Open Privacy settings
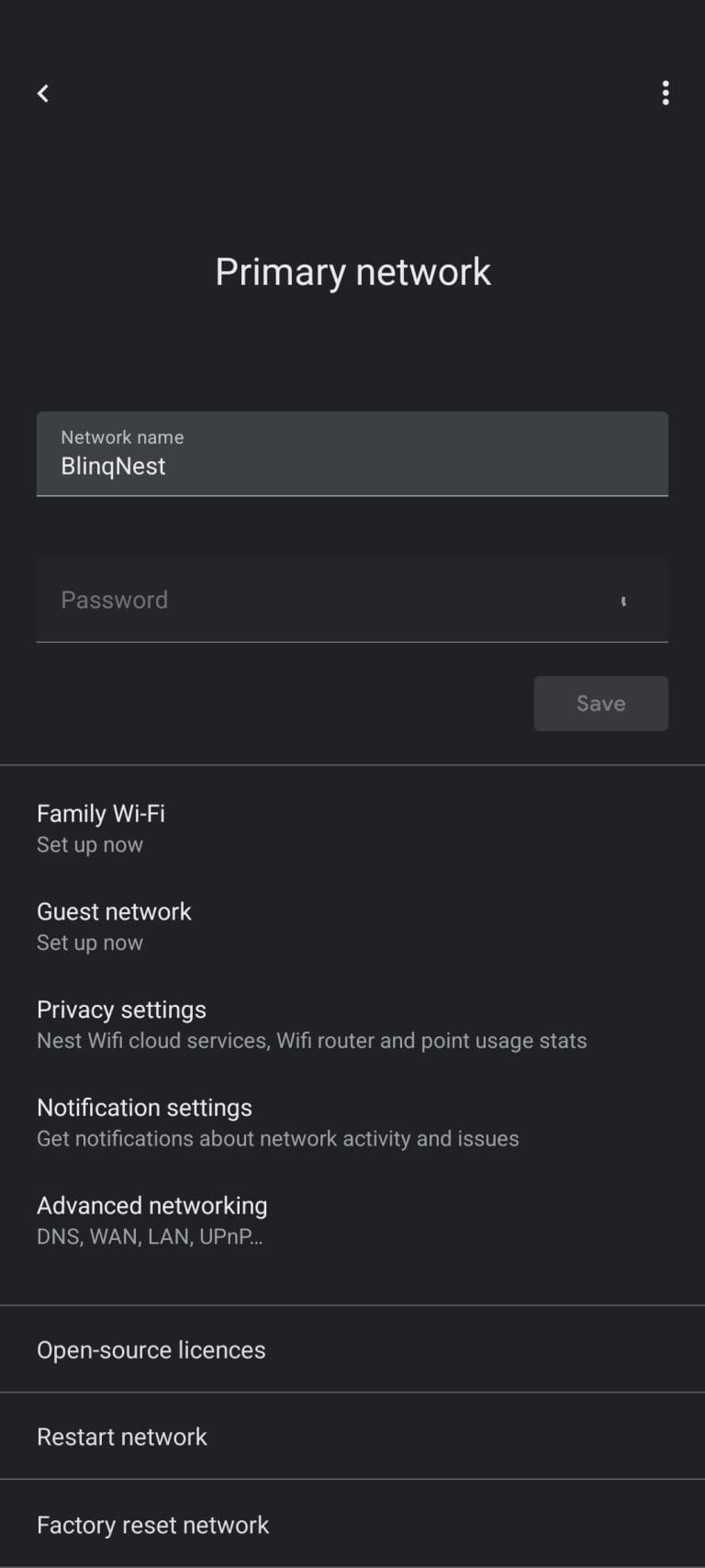705x1568 pixels. click(121, 1010)
